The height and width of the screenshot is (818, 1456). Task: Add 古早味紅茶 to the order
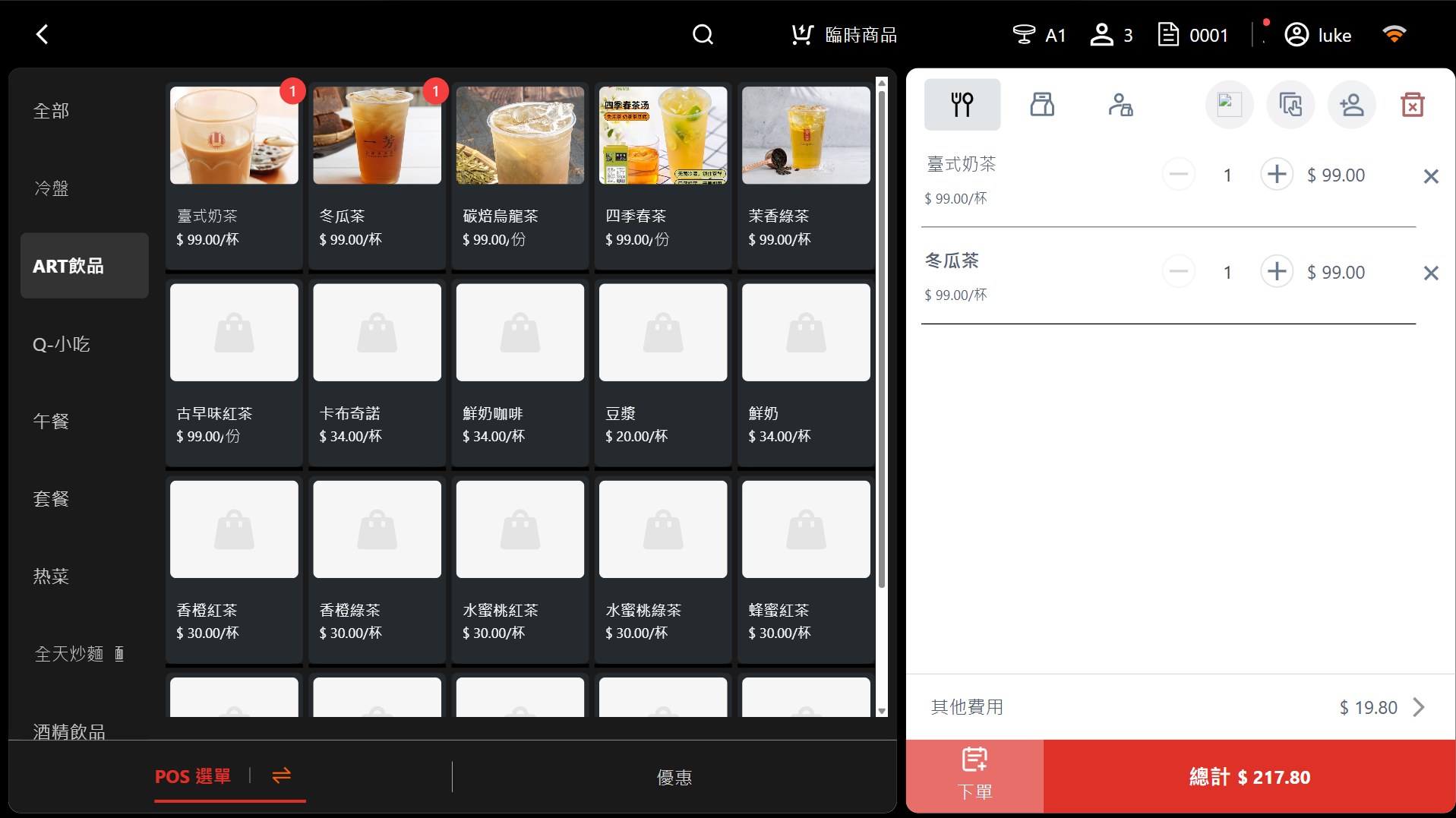[x=234, y=373]
